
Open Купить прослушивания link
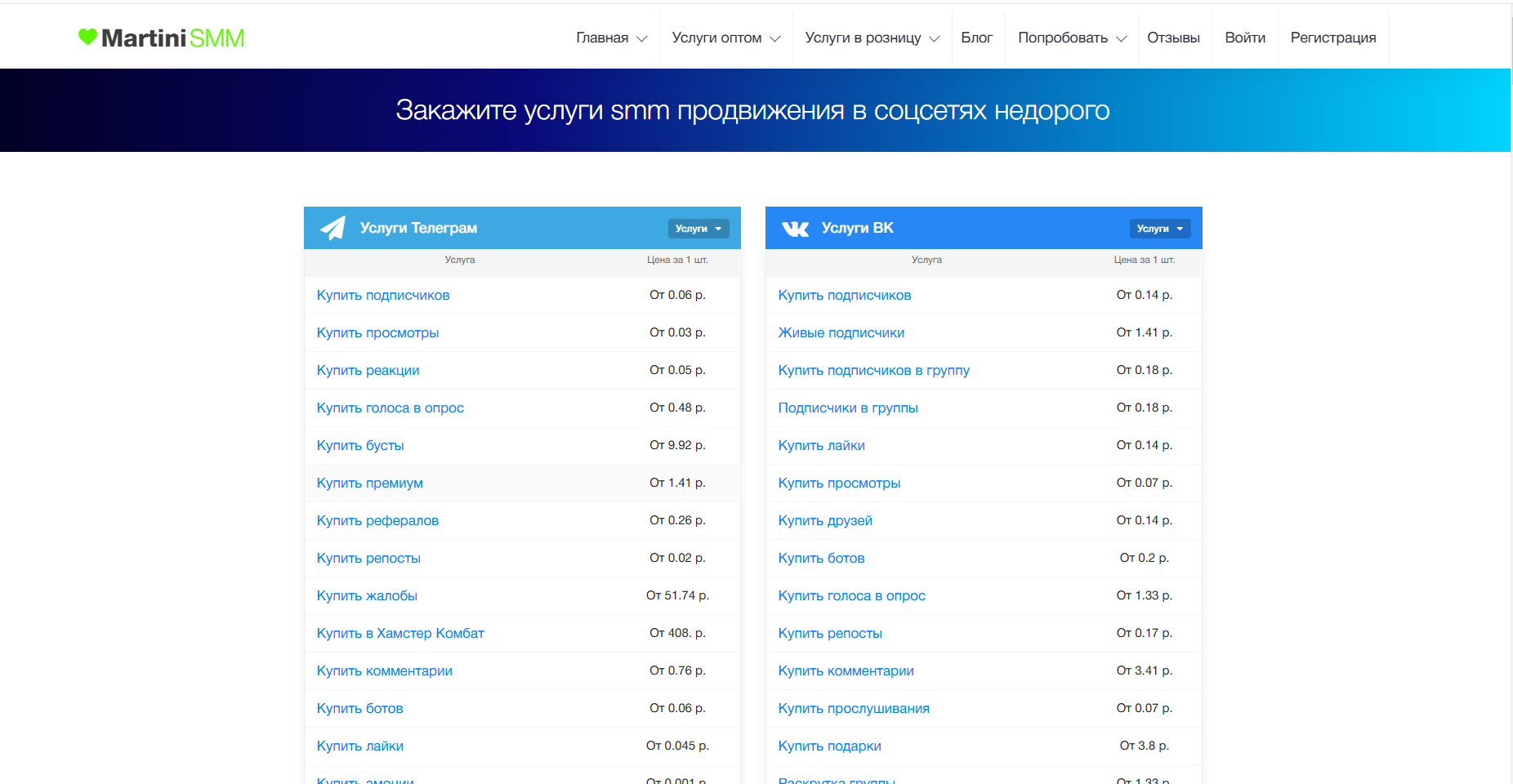854,708
